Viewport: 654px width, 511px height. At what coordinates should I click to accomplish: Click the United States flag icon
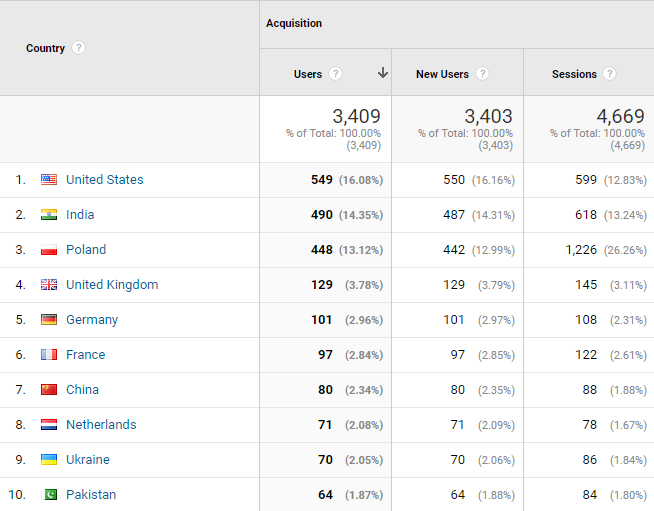(49, 180)
